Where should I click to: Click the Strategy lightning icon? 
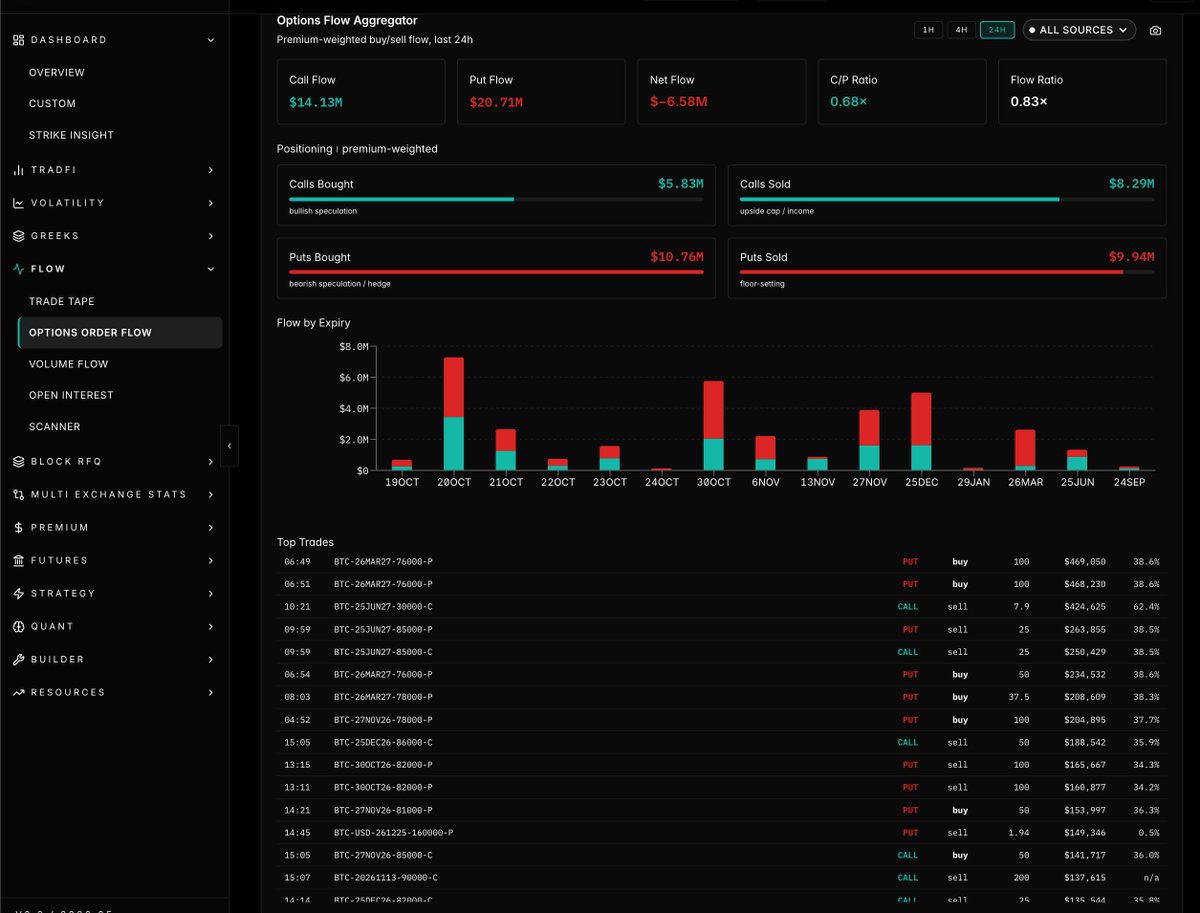[18, 594]
